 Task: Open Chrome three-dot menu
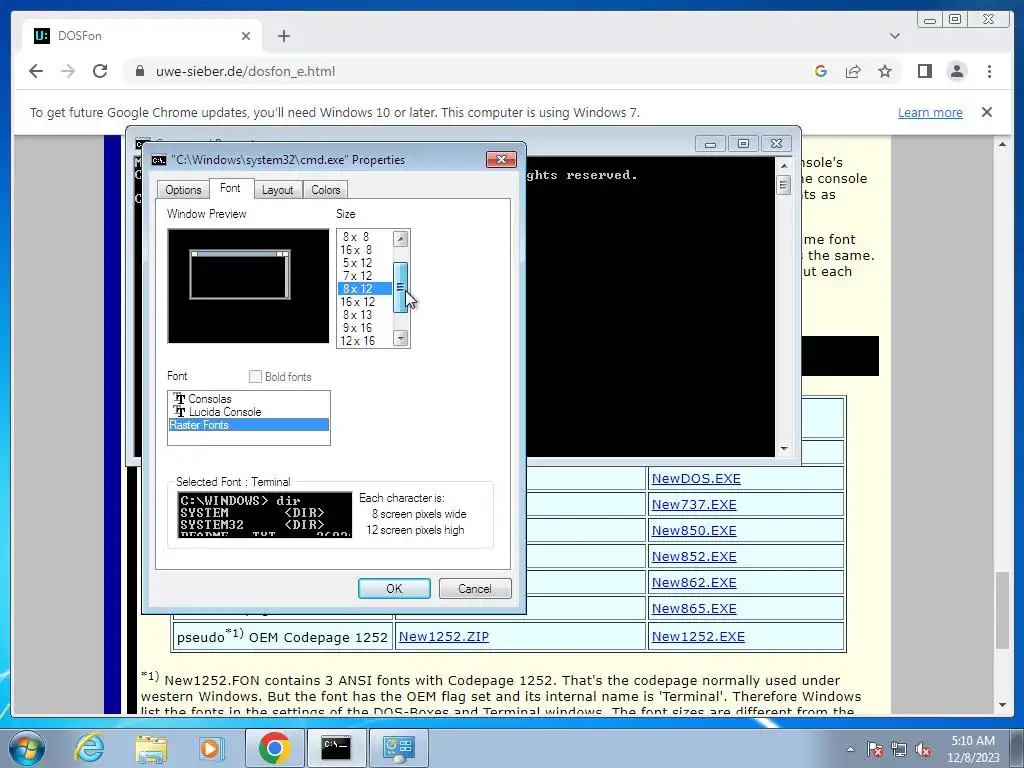989,71
